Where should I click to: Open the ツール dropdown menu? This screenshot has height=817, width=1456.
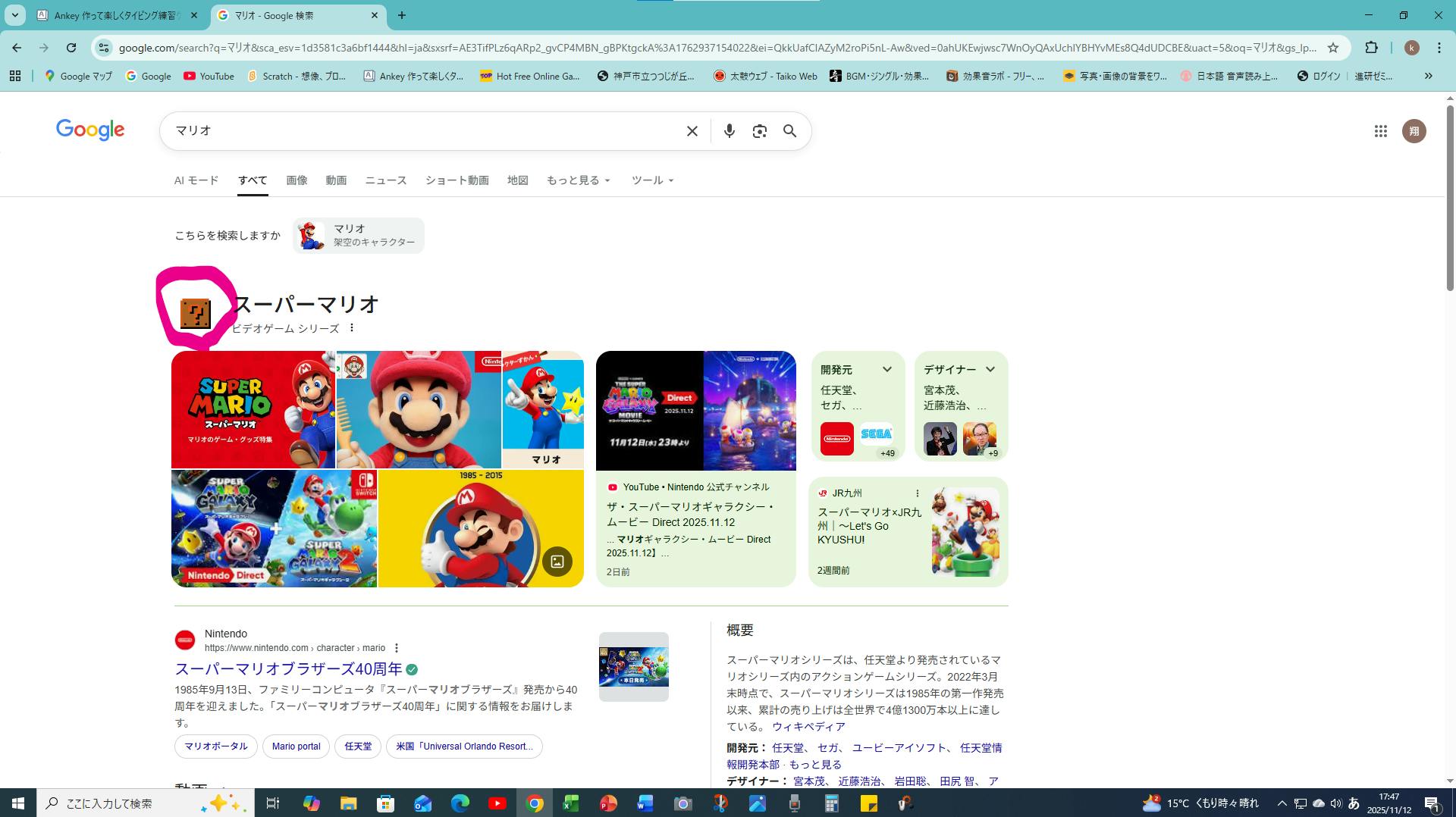coord(652,180)
